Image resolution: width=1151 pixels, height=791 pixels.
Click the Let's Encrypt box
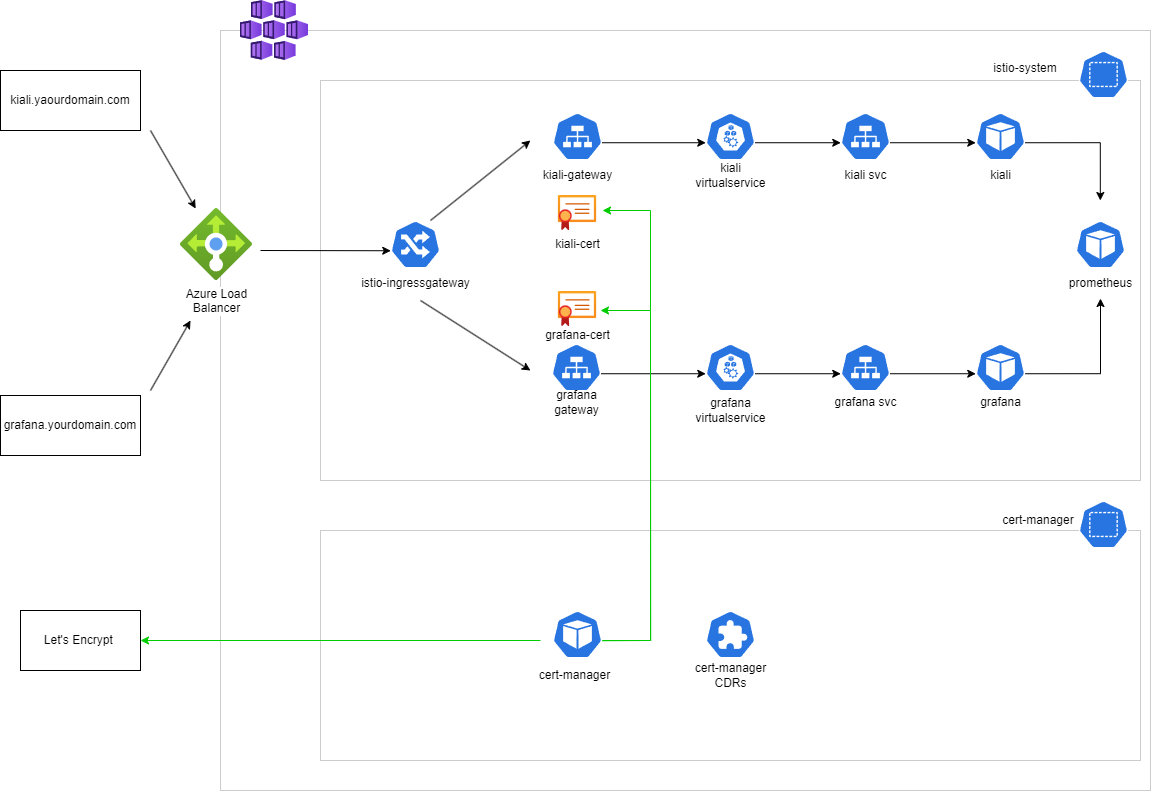point(80,641)
